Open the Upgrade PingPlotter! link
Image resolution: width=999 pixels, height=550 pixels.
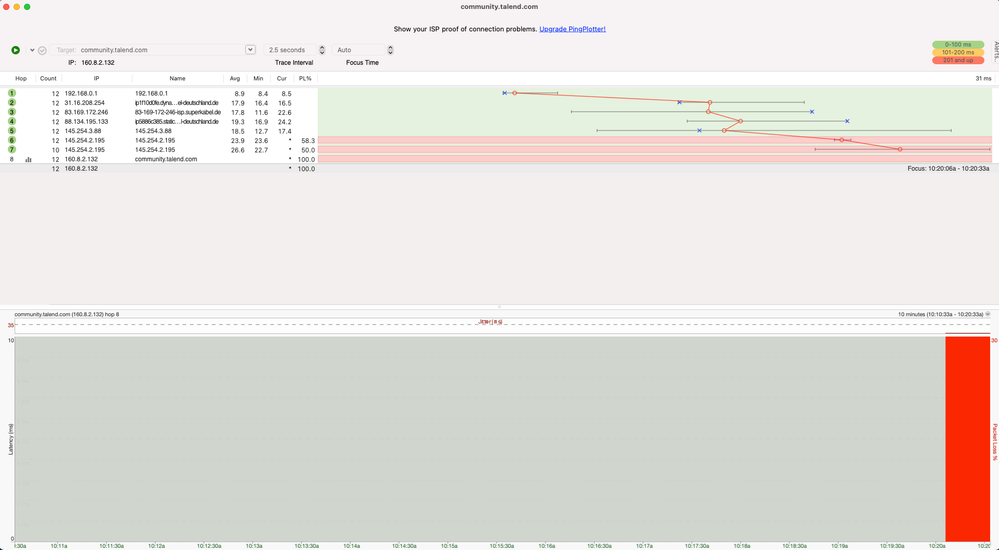[572, 29]
